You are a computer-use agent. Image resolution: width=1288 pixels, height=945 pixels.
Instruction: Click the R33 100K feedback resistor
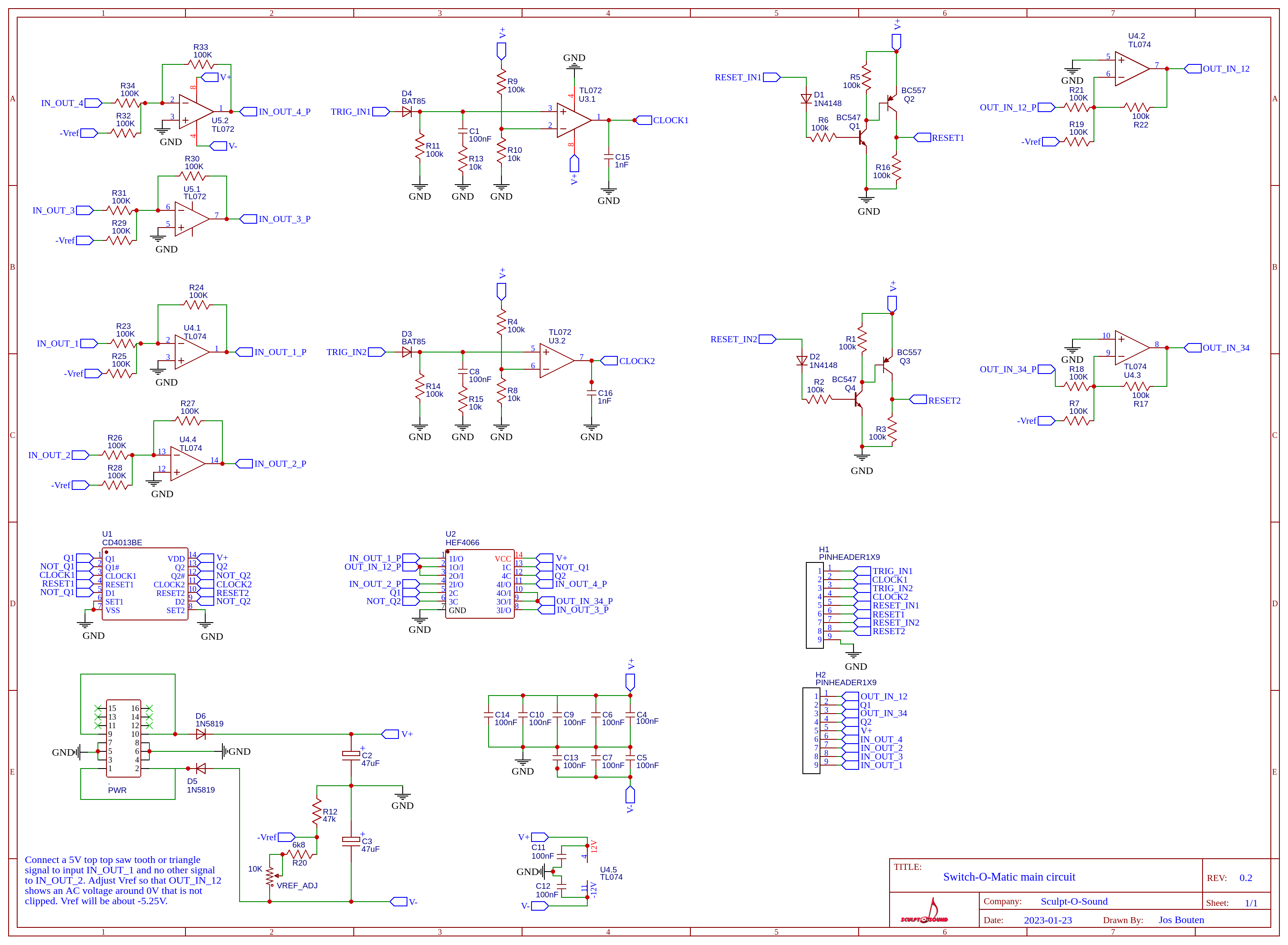click(x=201, y=65)
